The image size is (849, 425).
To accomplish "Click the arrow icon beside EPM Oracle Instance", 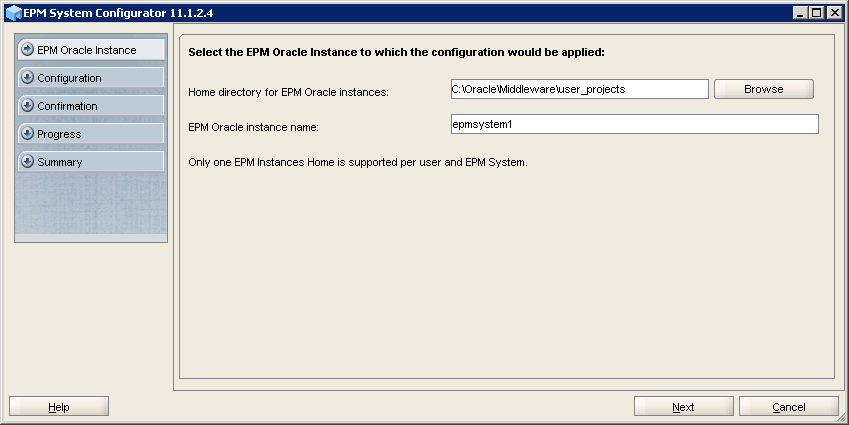I will click(28, 50).
